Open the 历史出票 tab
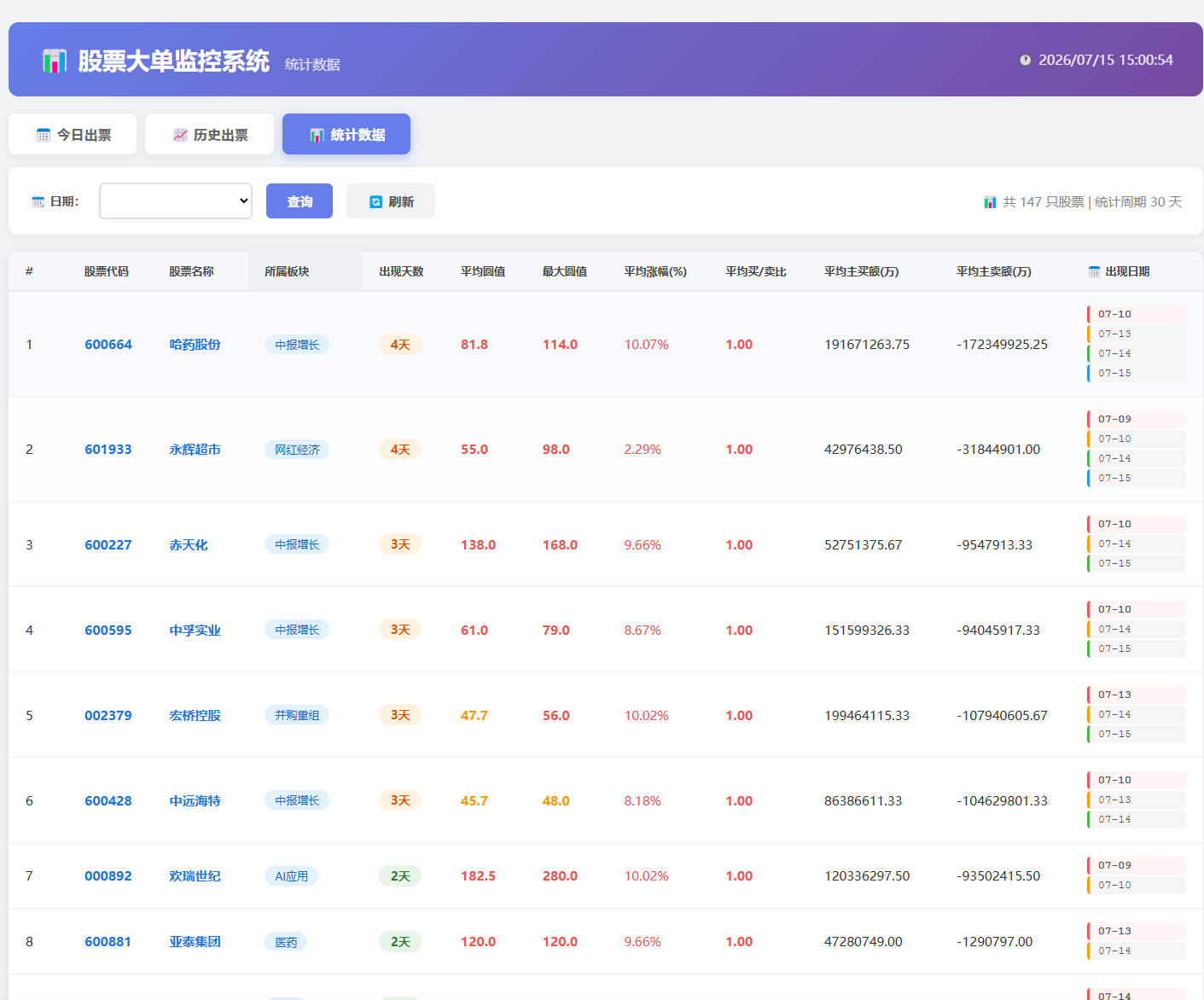The height and width of the screenshot is (1000, 1204). click(209, 134)
